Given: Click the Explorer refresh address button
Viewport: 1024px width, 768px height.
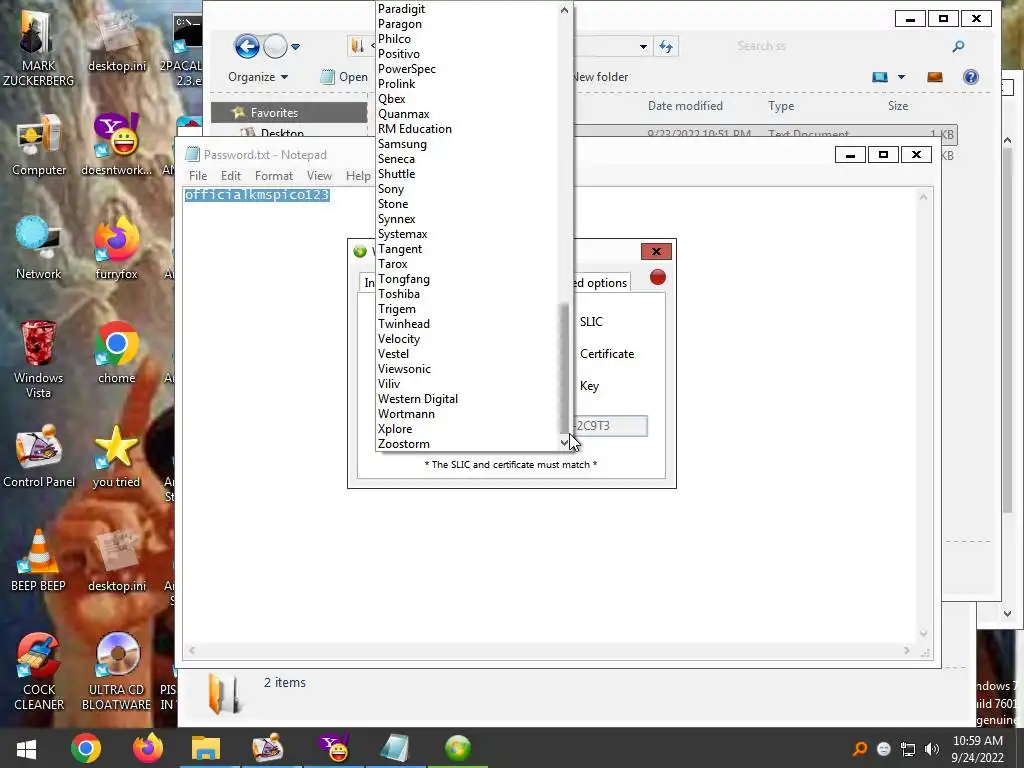Looking at the screenshot, I should (x=666, y=46).
